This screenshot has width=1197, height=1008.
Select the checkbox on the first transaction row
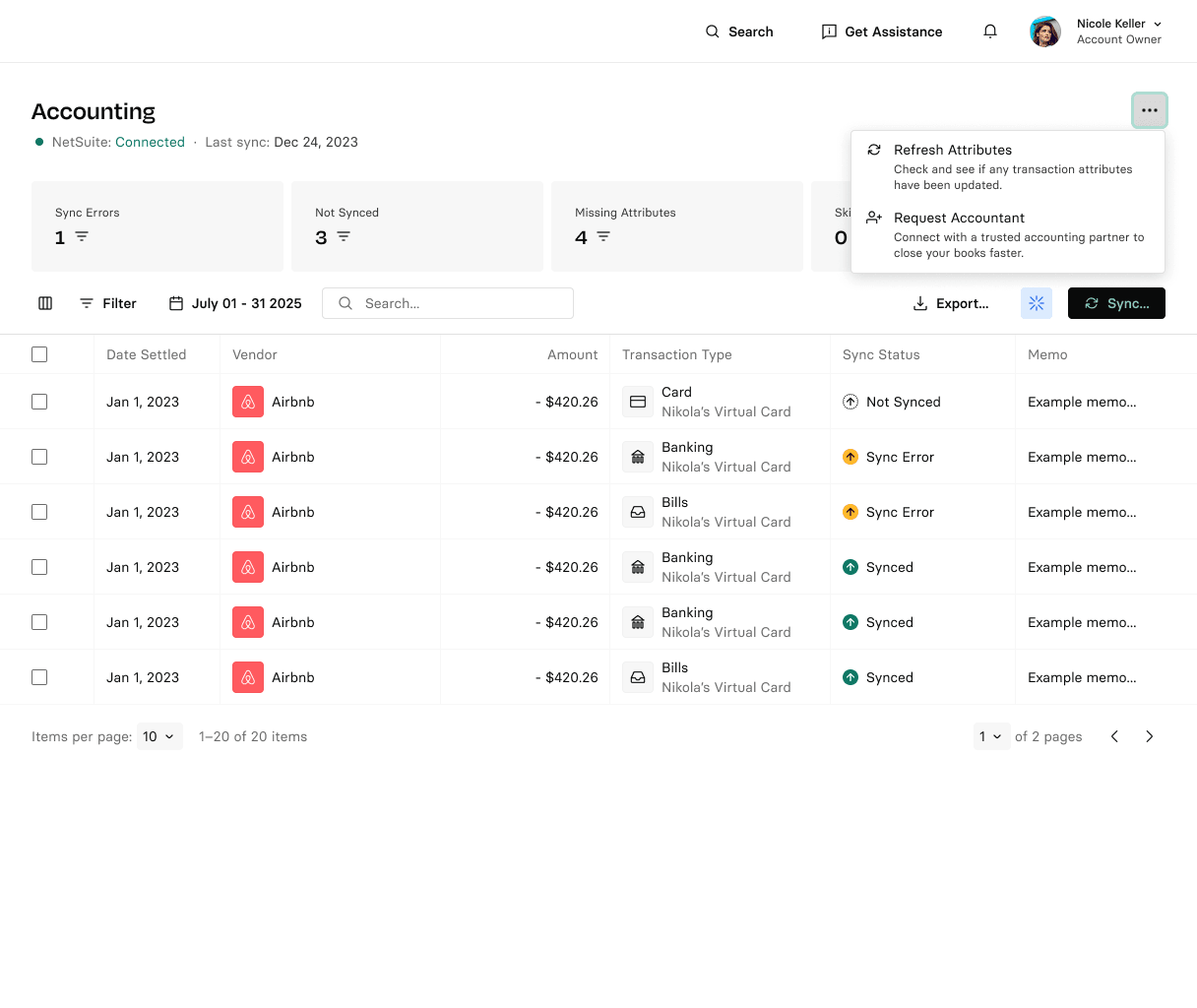click(39, 402)
